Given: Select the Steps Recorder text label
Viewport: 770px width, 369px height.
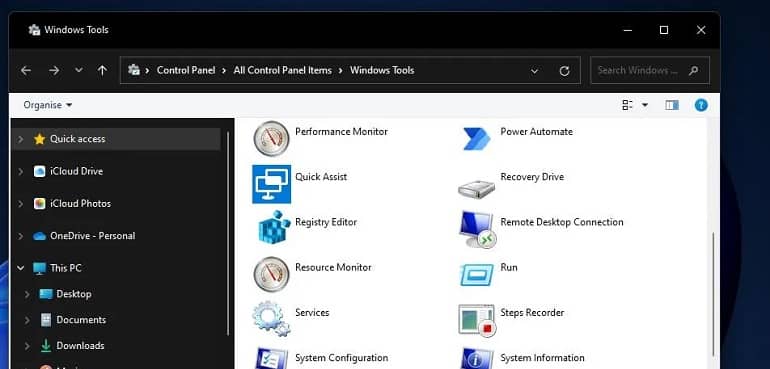Looking at the screenshot, I should [532, 312].
